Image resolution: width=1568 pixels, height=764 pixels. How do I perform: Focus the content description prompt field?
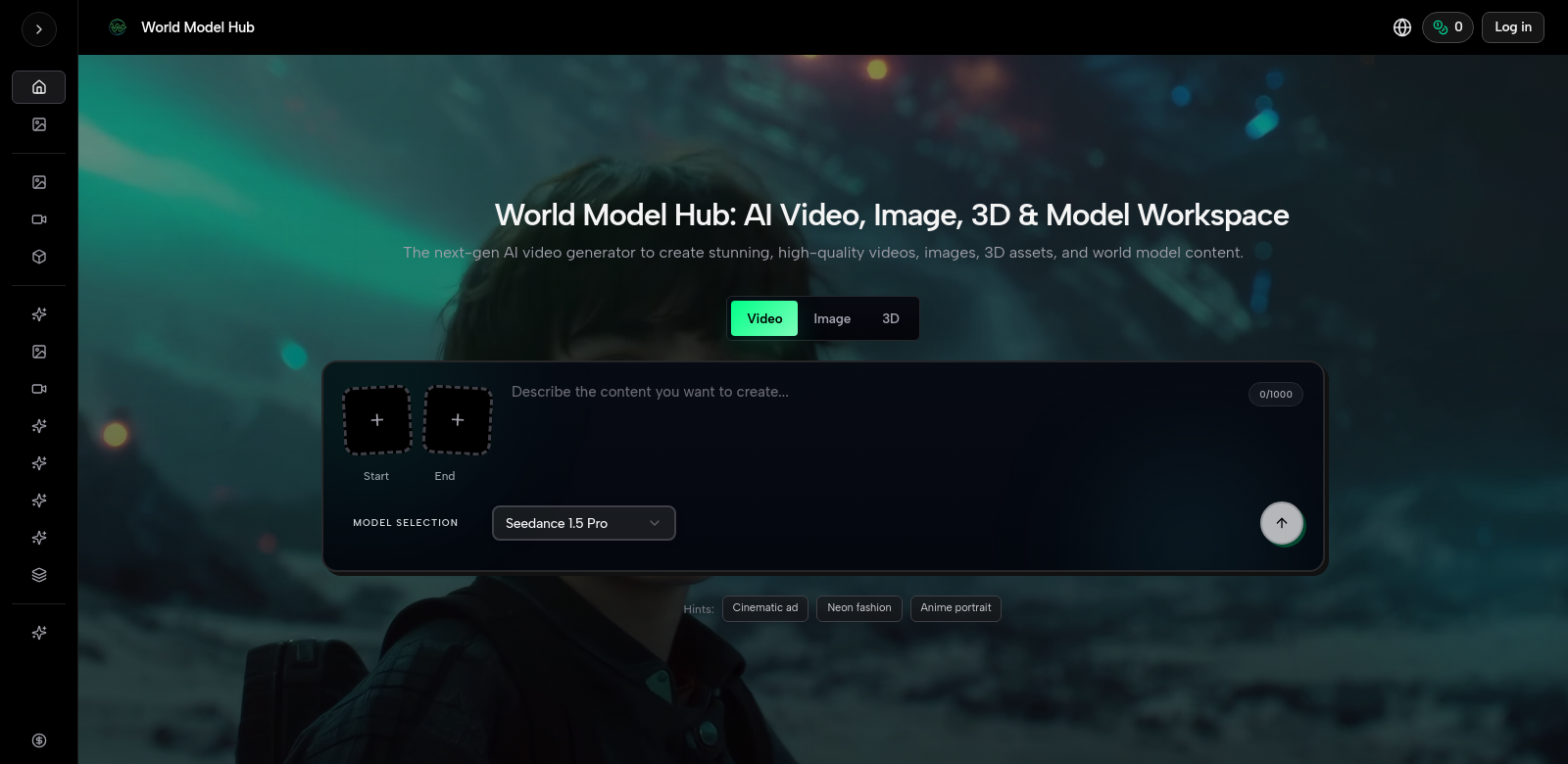(872, 431)
